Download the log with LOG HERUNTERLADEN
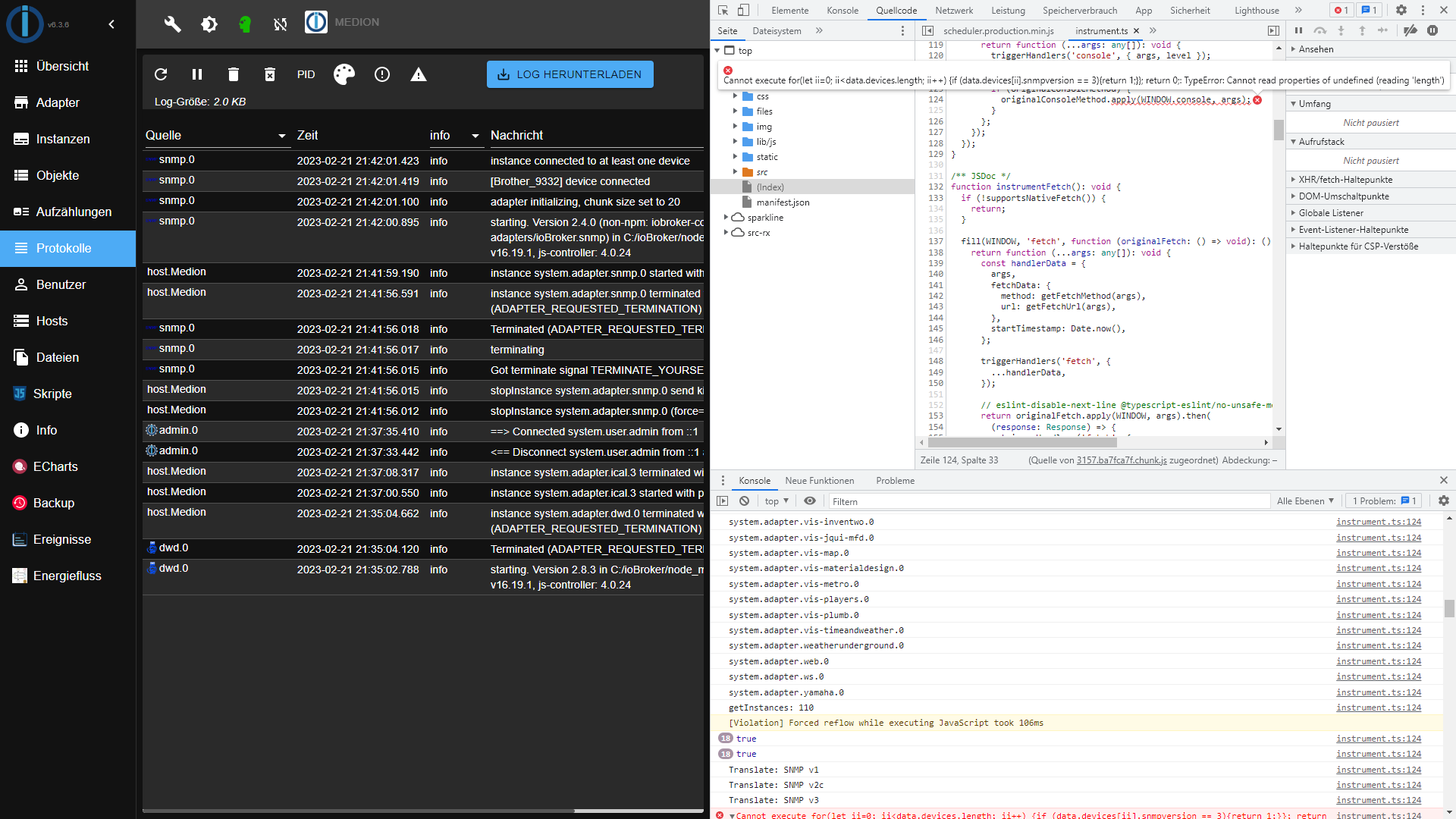Viewport: 1456px width, 819px height. point(570,74)
